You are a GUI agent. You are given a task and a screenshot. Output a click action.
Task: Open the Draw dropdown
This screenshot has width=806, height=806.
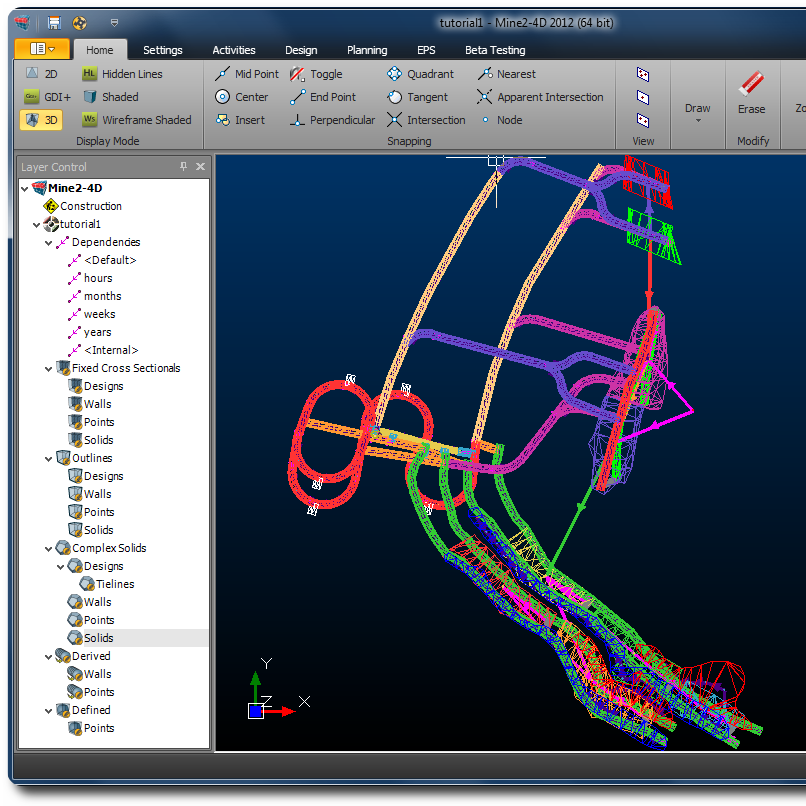(x=697, y=112)
